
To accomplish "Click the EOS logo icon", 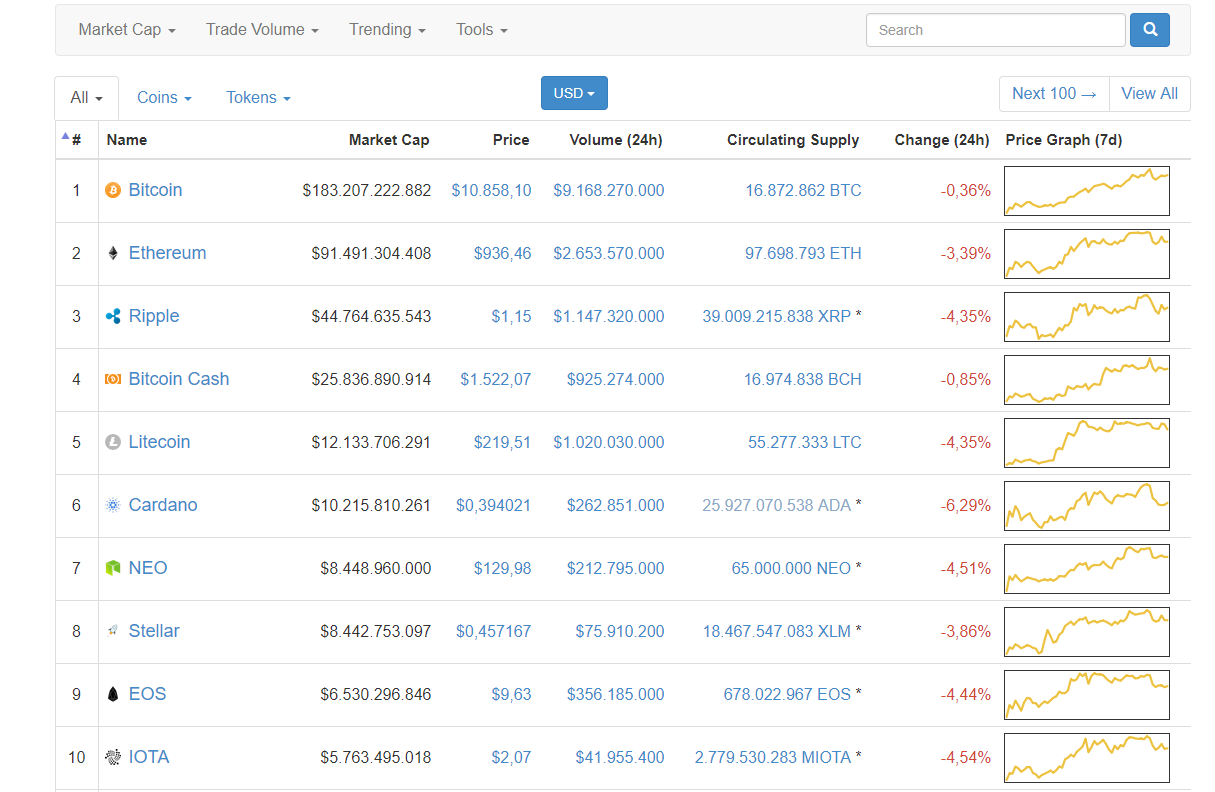I will coord(113,694).
